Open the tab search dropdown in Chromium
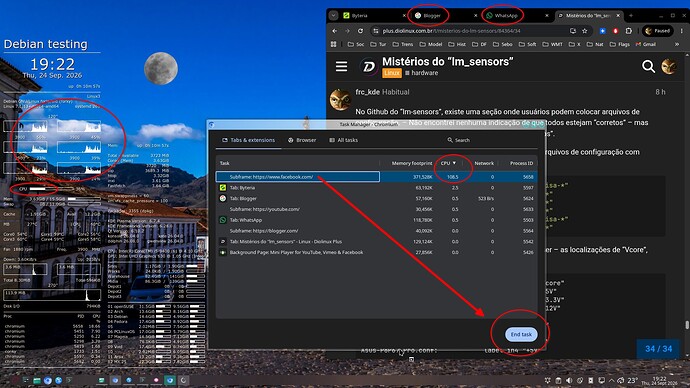 pyautogui.click(x=333, y=15)
